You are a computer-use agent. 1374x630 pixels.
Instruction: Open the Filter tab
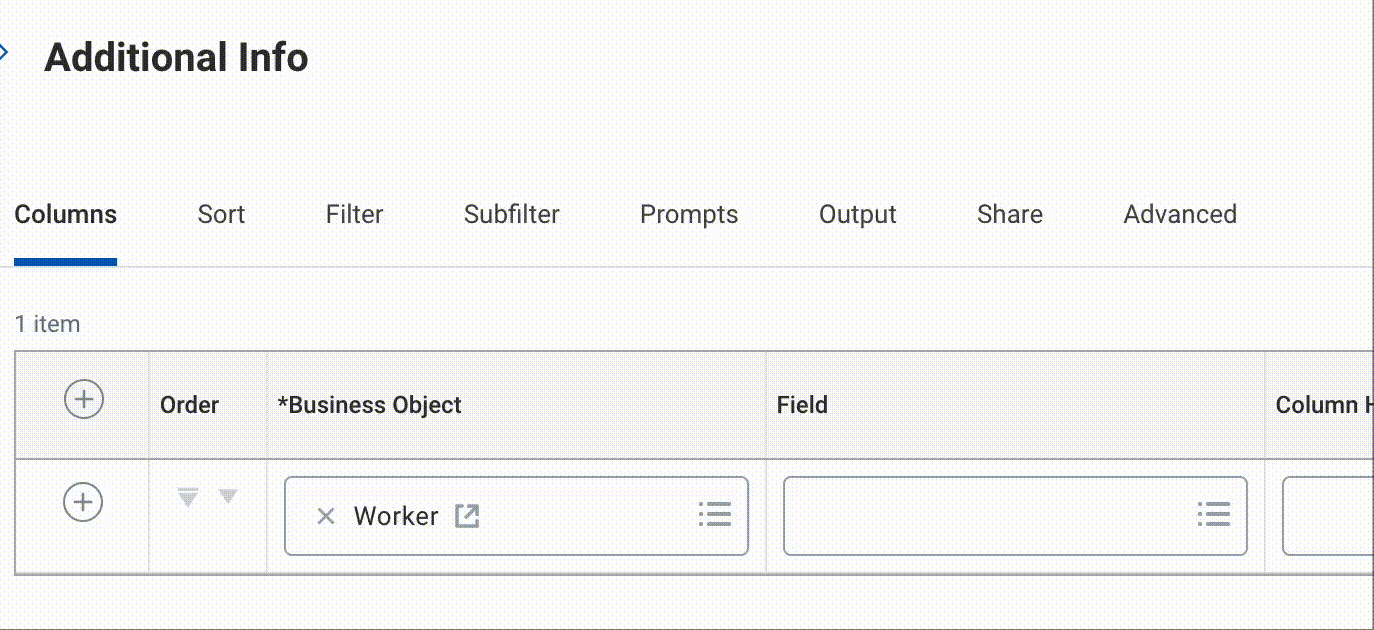[x=354, y=215]
